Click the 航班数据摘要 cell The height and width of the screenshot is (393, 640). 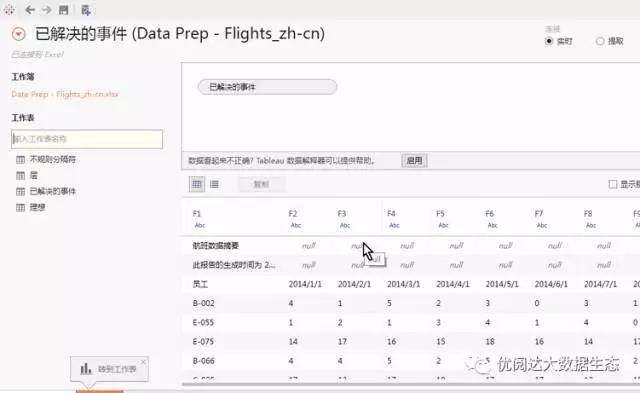[x=216, y=246]
